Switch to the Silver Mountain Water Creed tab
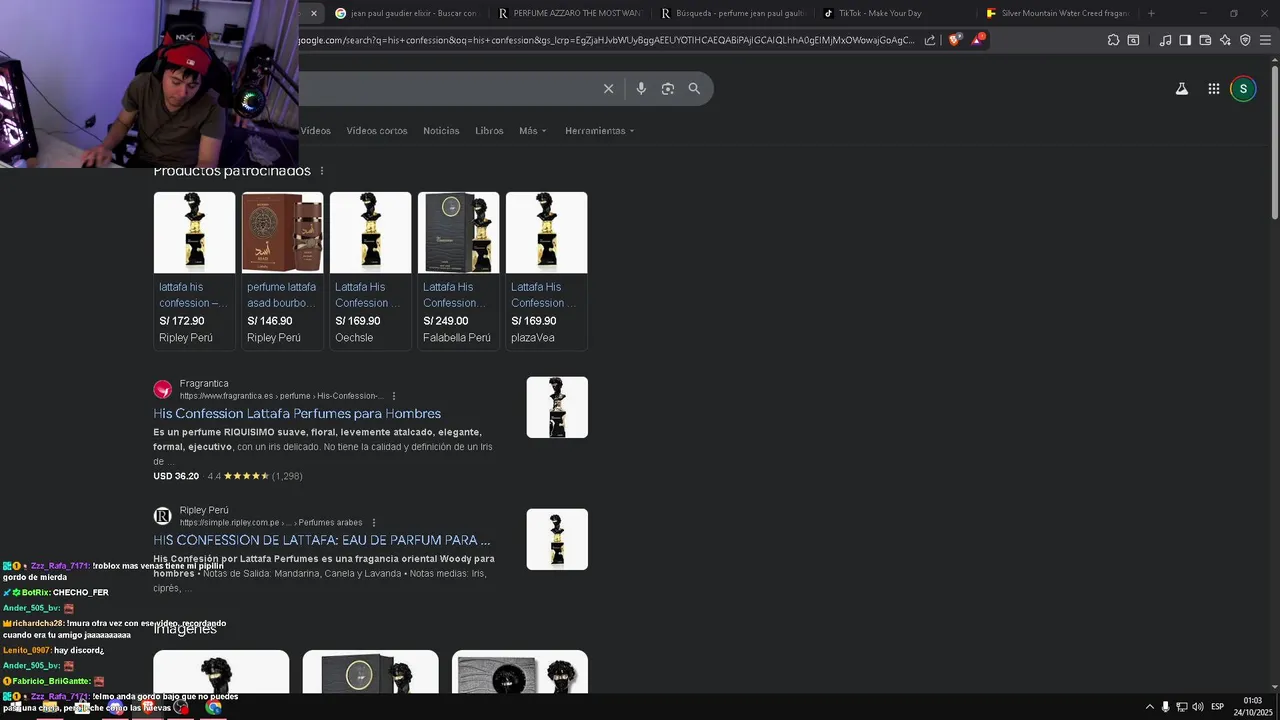Viewport: 1280px width, 720px height. pyautogui.click(x=1058, y=13)
